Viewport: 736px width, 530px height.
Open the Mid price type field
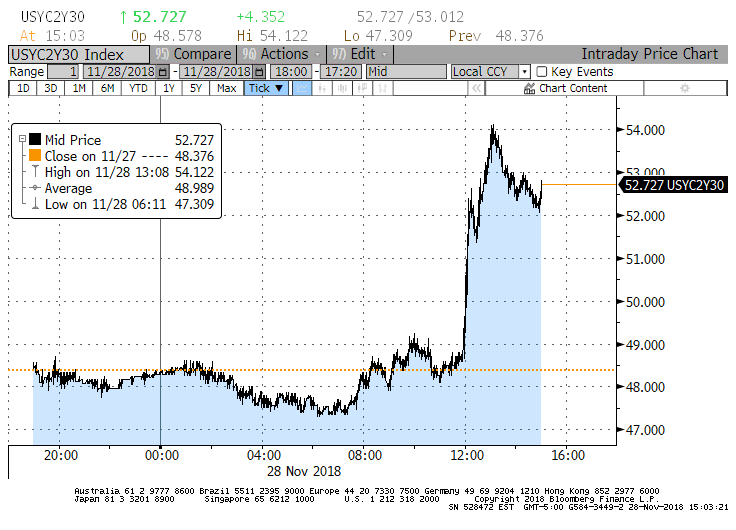[406, 72]
